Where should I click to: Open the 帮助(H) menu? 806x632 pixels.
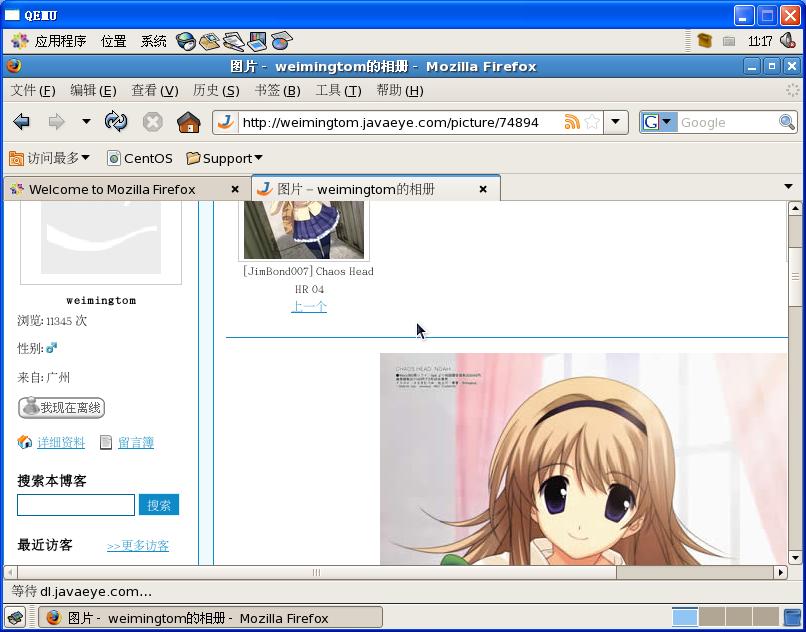pos(399,91)
